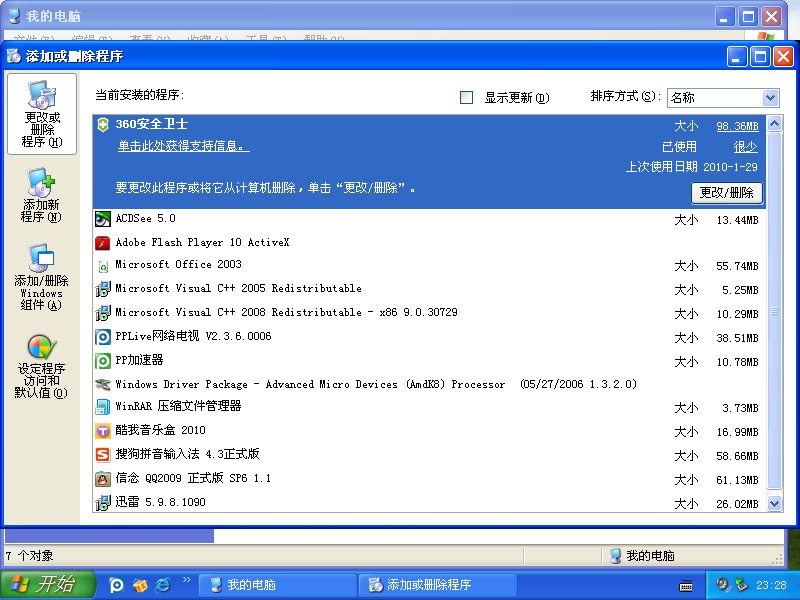Viewport: 800px width, 600px height.
Task: Click the 61.13MB size value
Action: click(x=737, y=480)
